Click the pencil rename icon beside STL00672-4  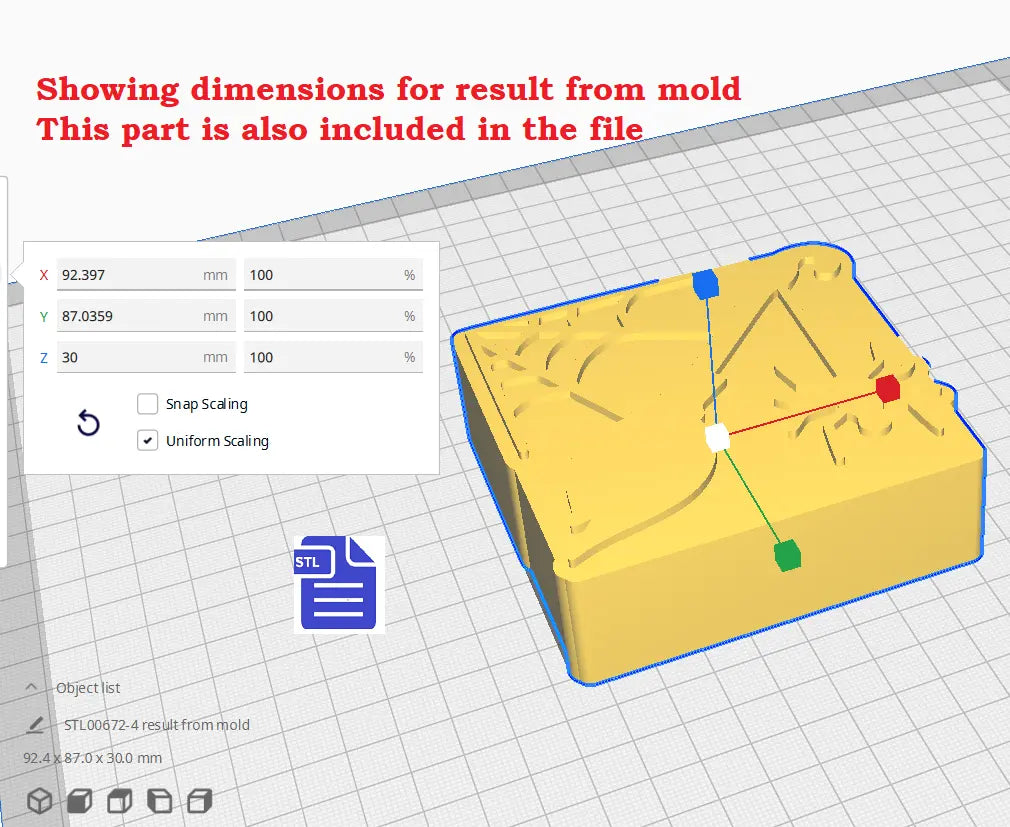[x=35, y=725]
